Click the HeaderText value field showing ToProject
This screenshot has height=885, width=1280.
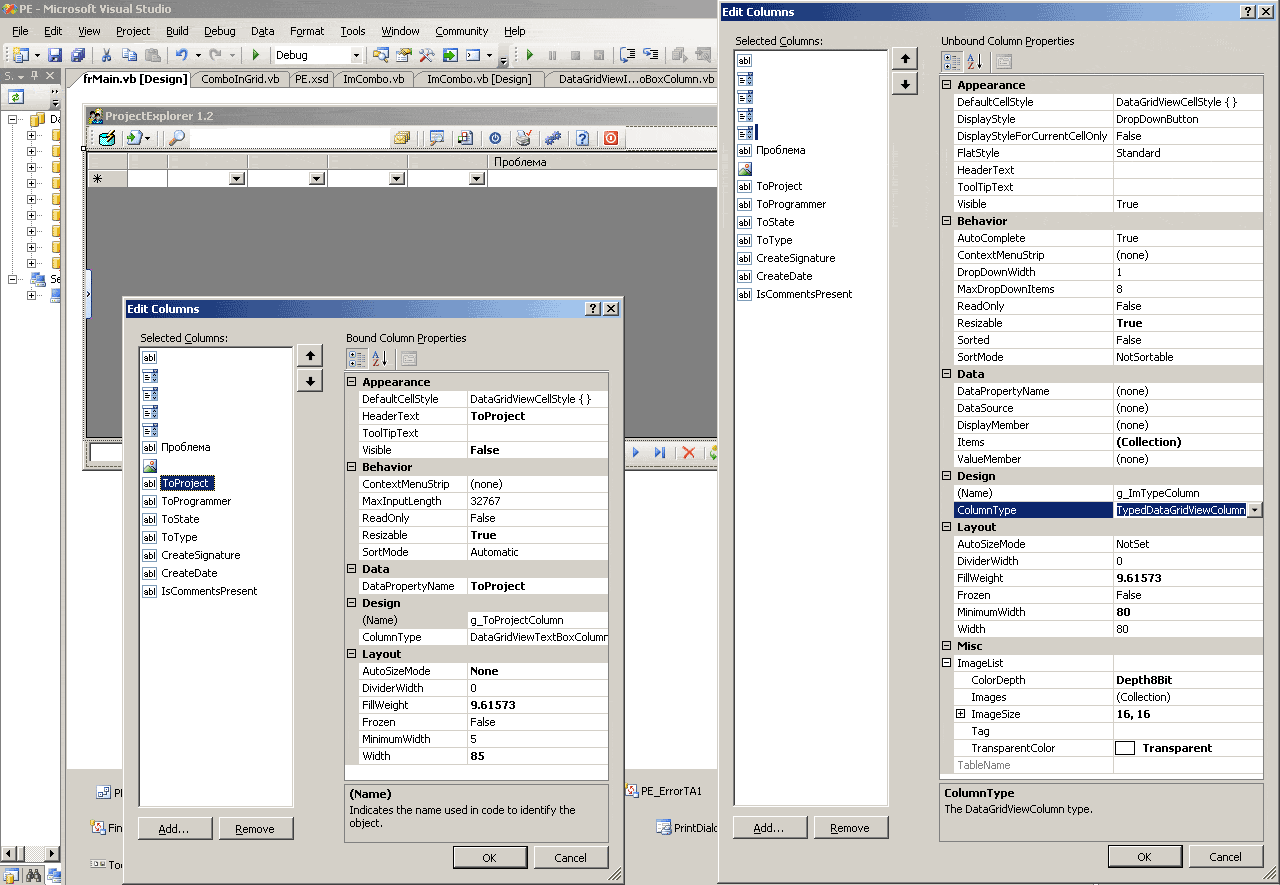click(x=538, y=416)
